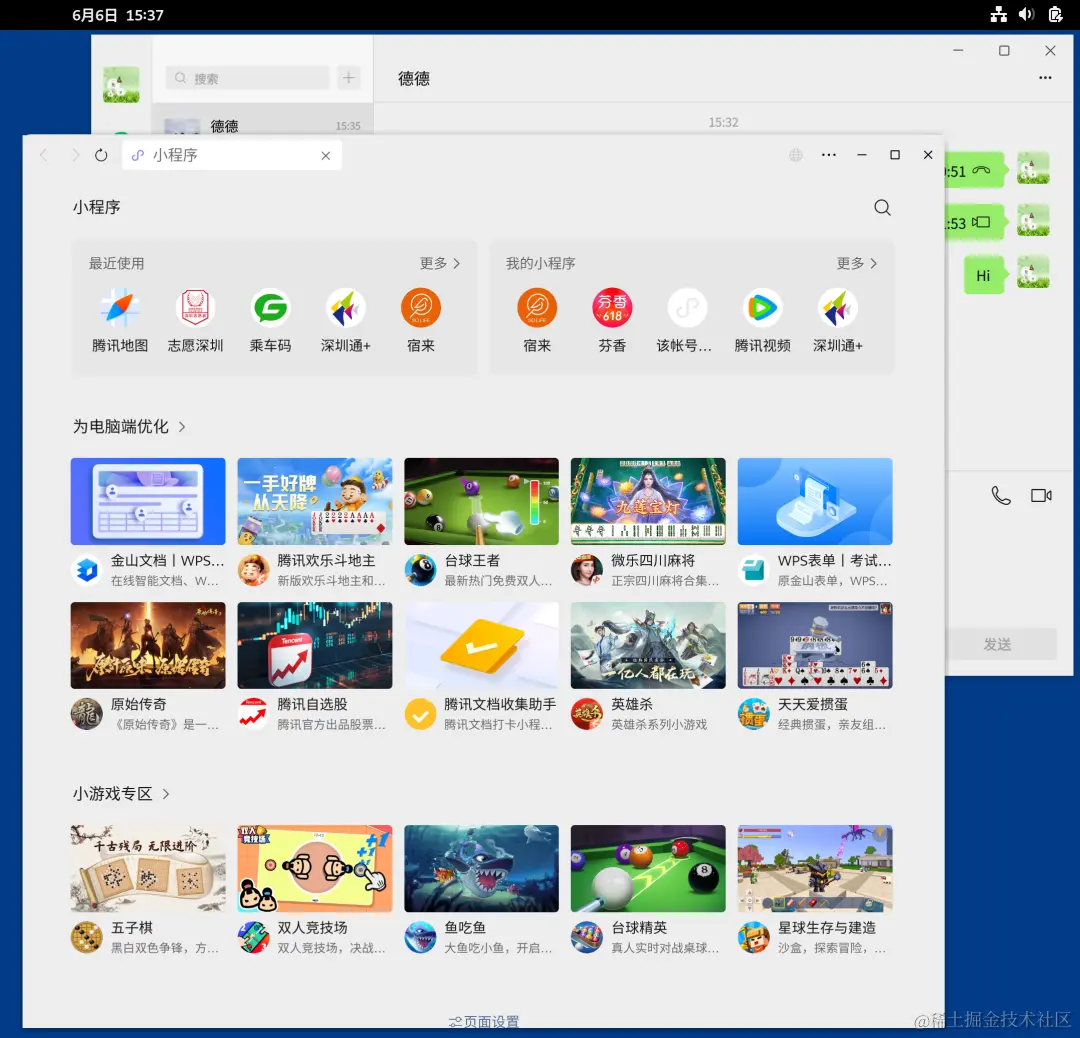
Task: Open the 乘车码 mini program icon
Action: 270,307
